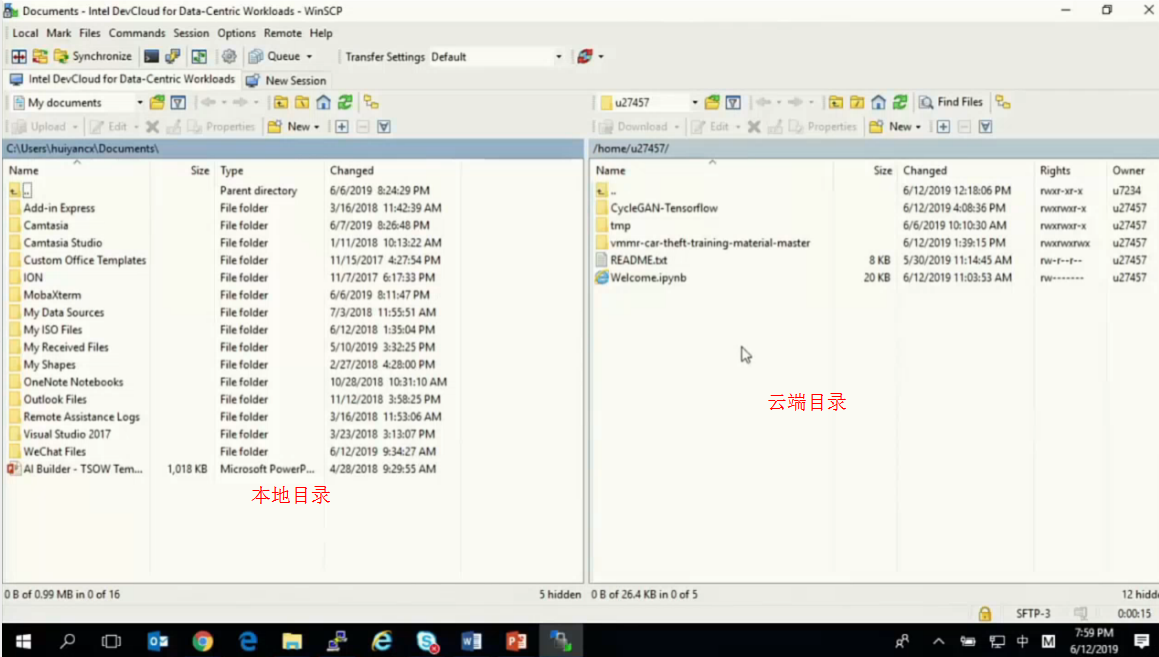Click the local path C:\Users\huiyancx\Documents\ bar
1159x657 pixels.
(x=293, y=149)
